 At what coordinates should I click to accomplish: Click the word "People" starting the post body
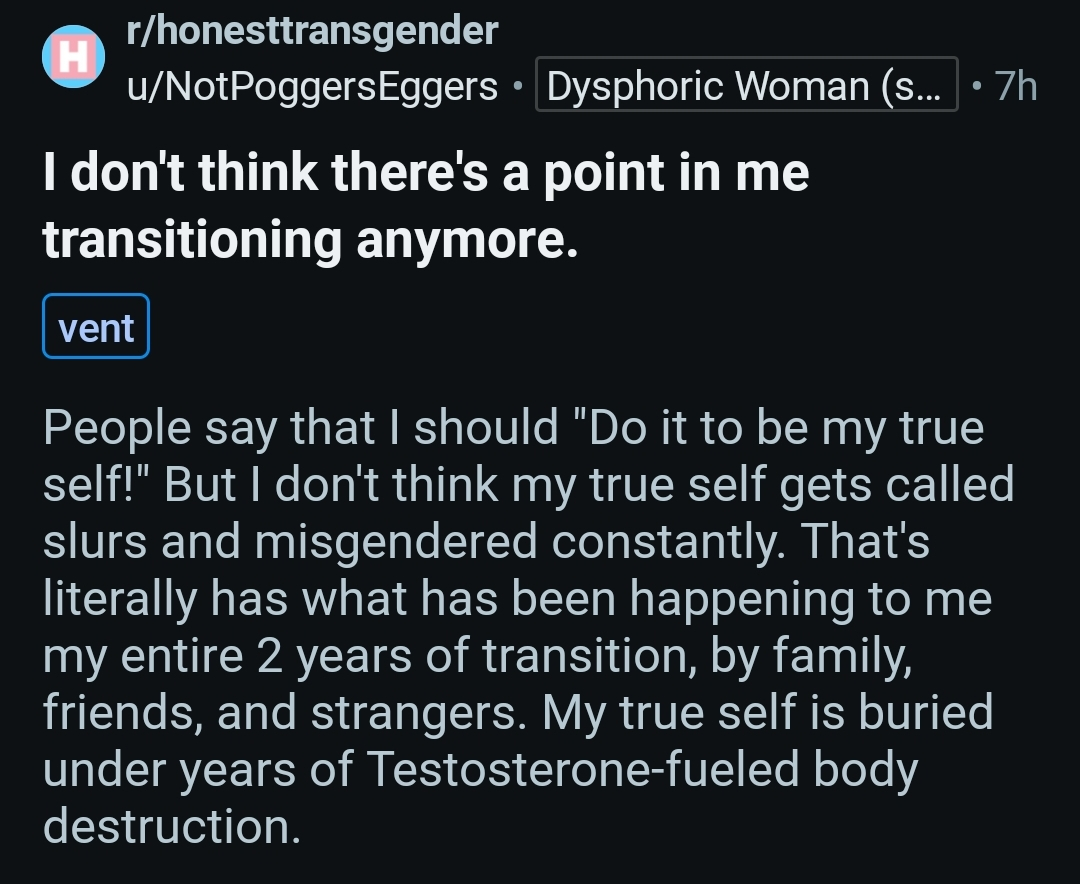tap(117, 428)
